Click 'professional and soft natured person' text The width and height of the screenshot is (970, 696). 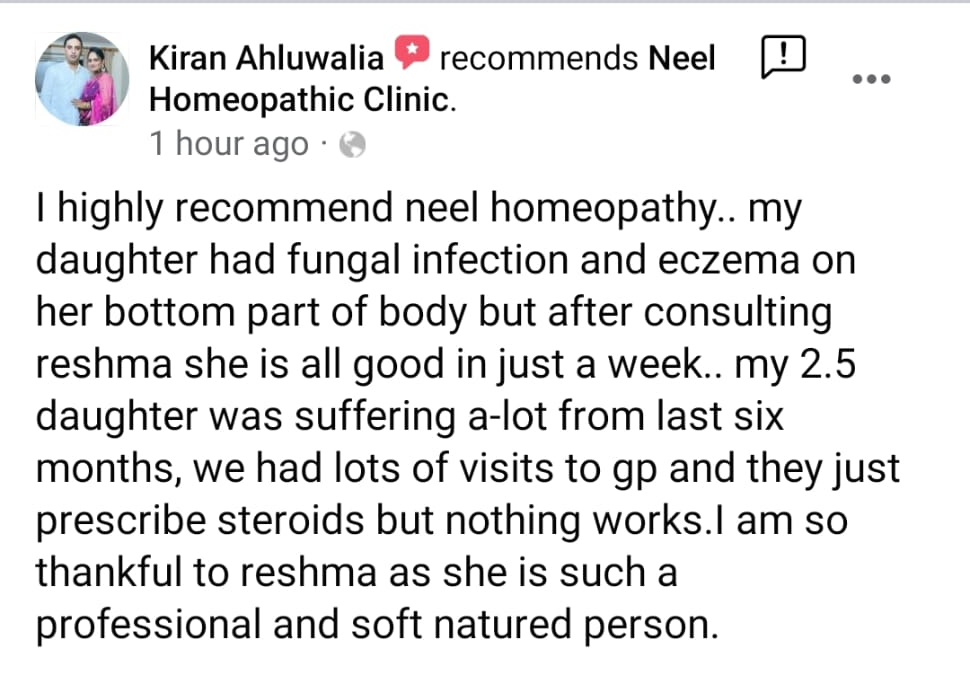[x=378, y=625]
